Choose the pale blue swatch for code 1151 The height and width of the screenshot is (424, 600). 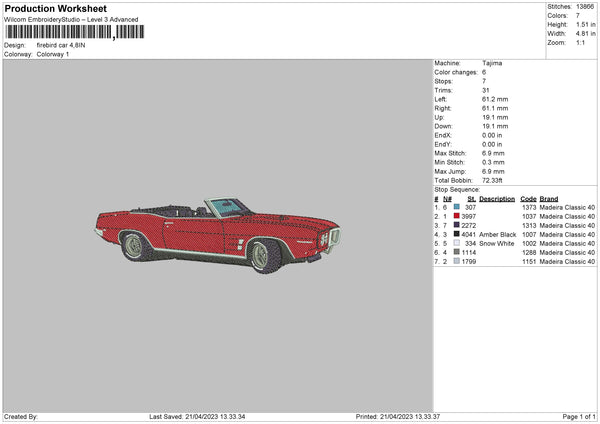coord(456,261)
